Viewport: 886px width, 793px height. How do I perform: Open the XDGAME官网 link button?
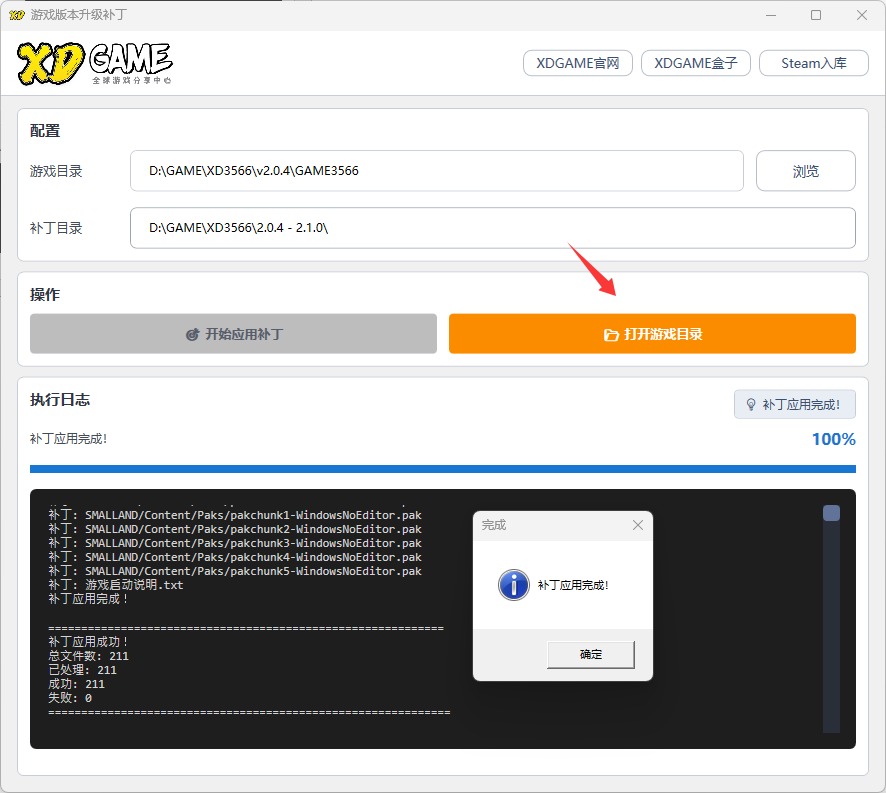(x=578, y=63)
